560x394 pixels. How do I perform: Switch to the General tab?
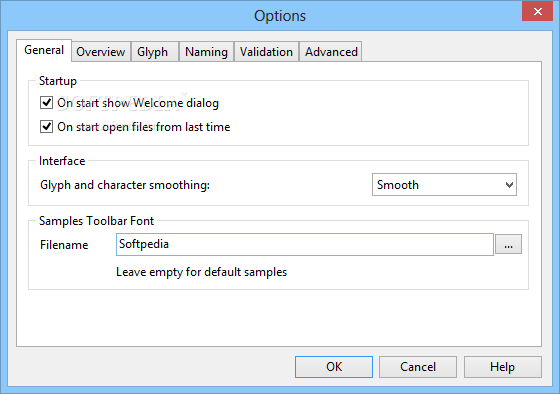click(x=44, y=50)
